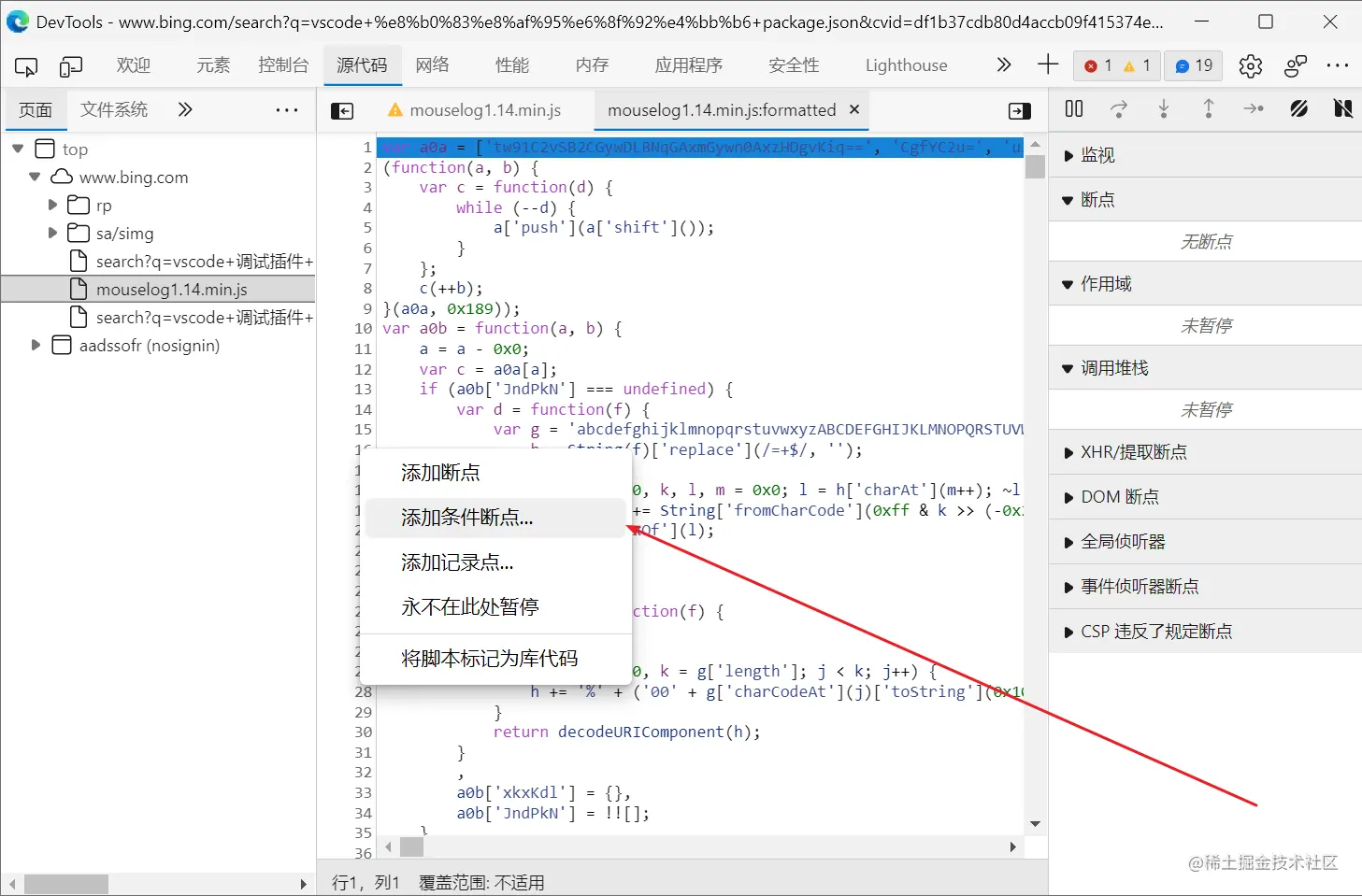Viewport: 1362px width, 896px height.
Task: Choose 添加条件断点... from the context menu
Action: coord(495,518)
